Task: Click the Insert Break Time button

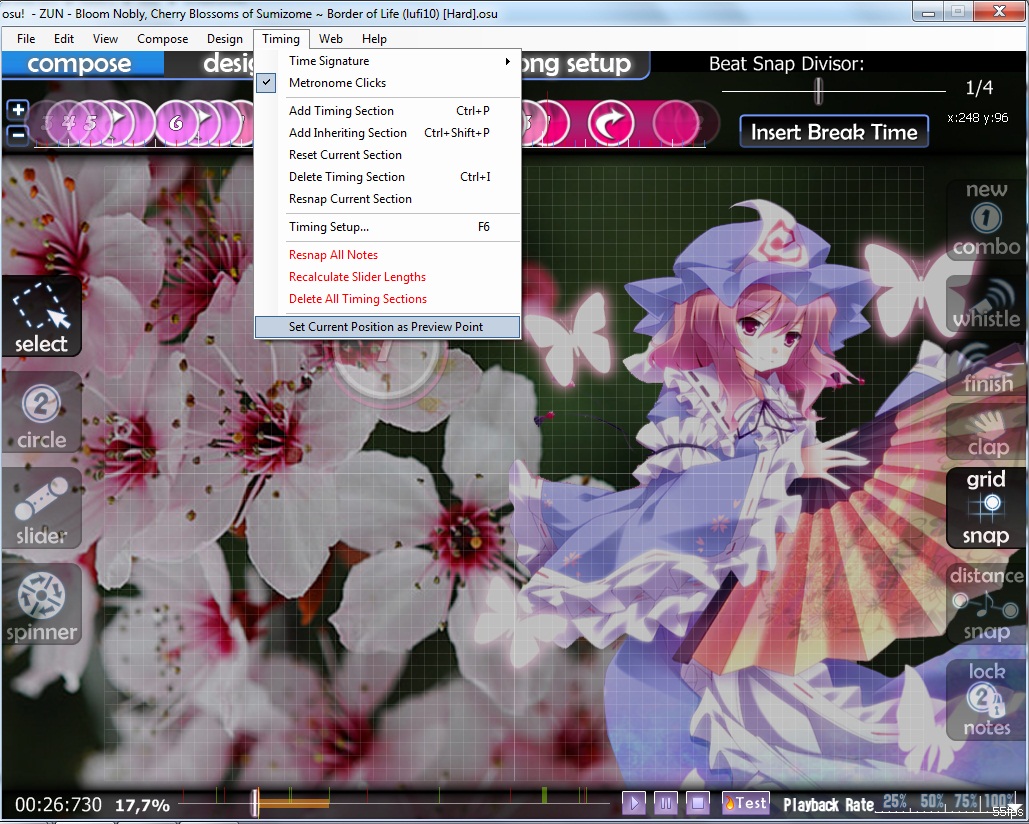Action: pyautogui.click(x=834, y=132)
